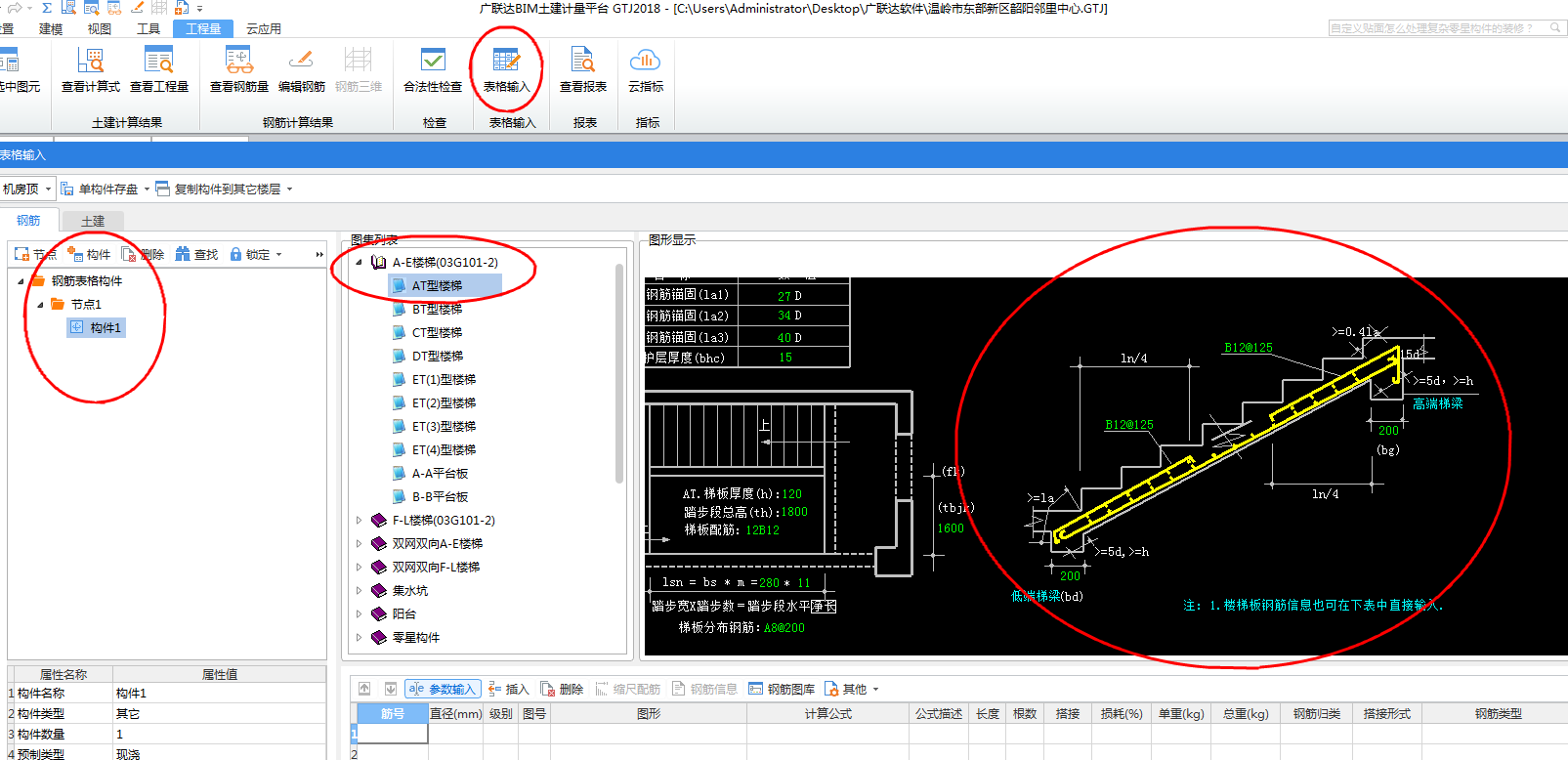The height and width of the screenshot is (760, 1568).
Task: Edit 踏步段总高 value 1800
Action: pyautogui.click(x=793, y=512)
